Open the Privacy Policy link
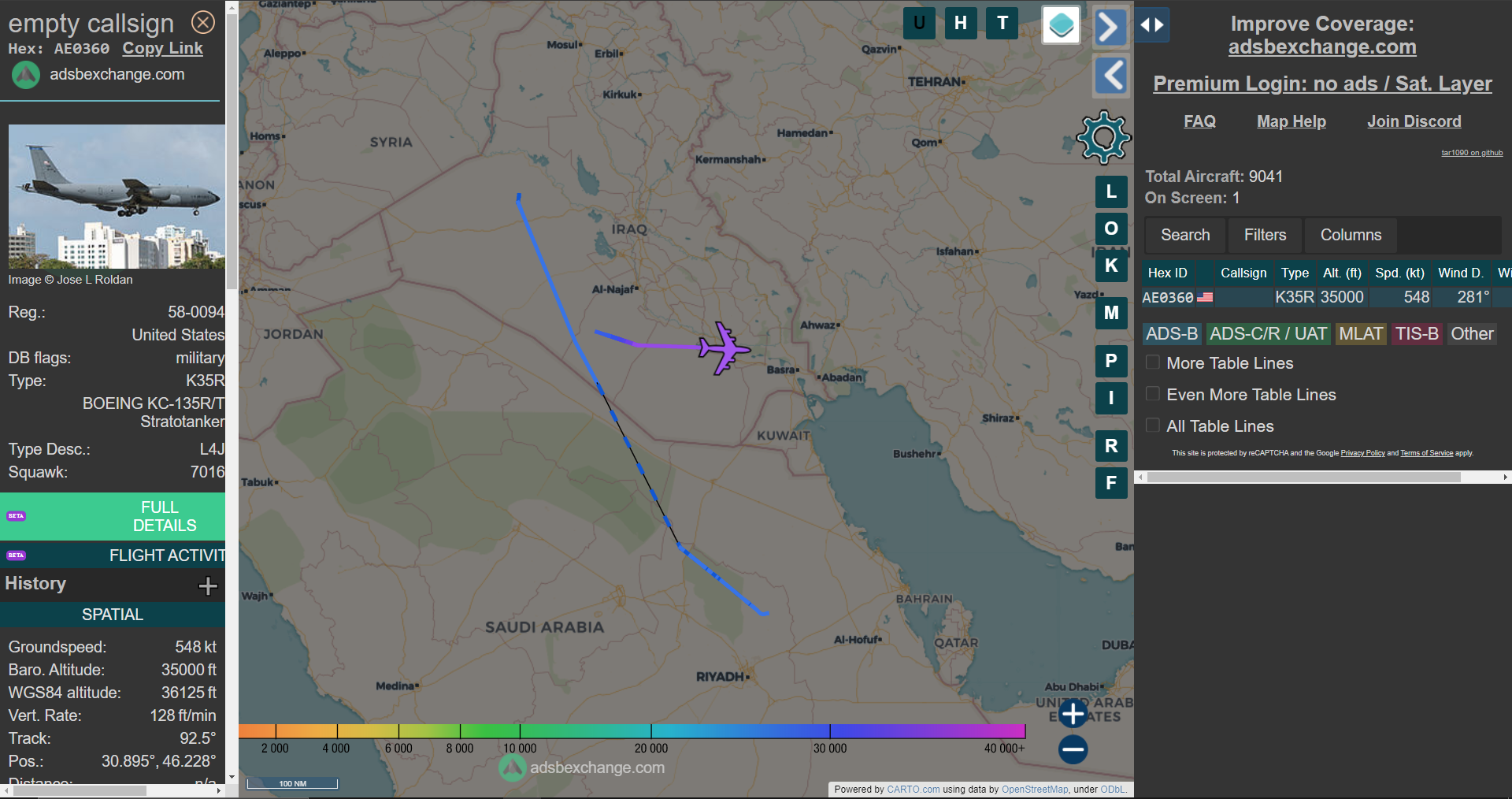The image size is (1512, 799). click(1362, 453)
